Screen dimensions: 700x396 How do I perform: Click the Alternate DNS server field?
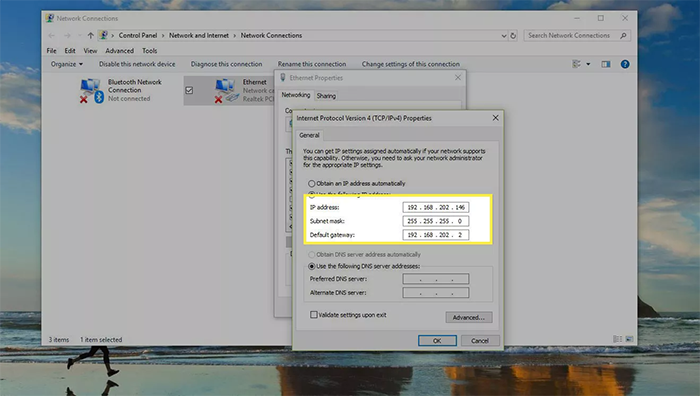[x=436, y=293]
